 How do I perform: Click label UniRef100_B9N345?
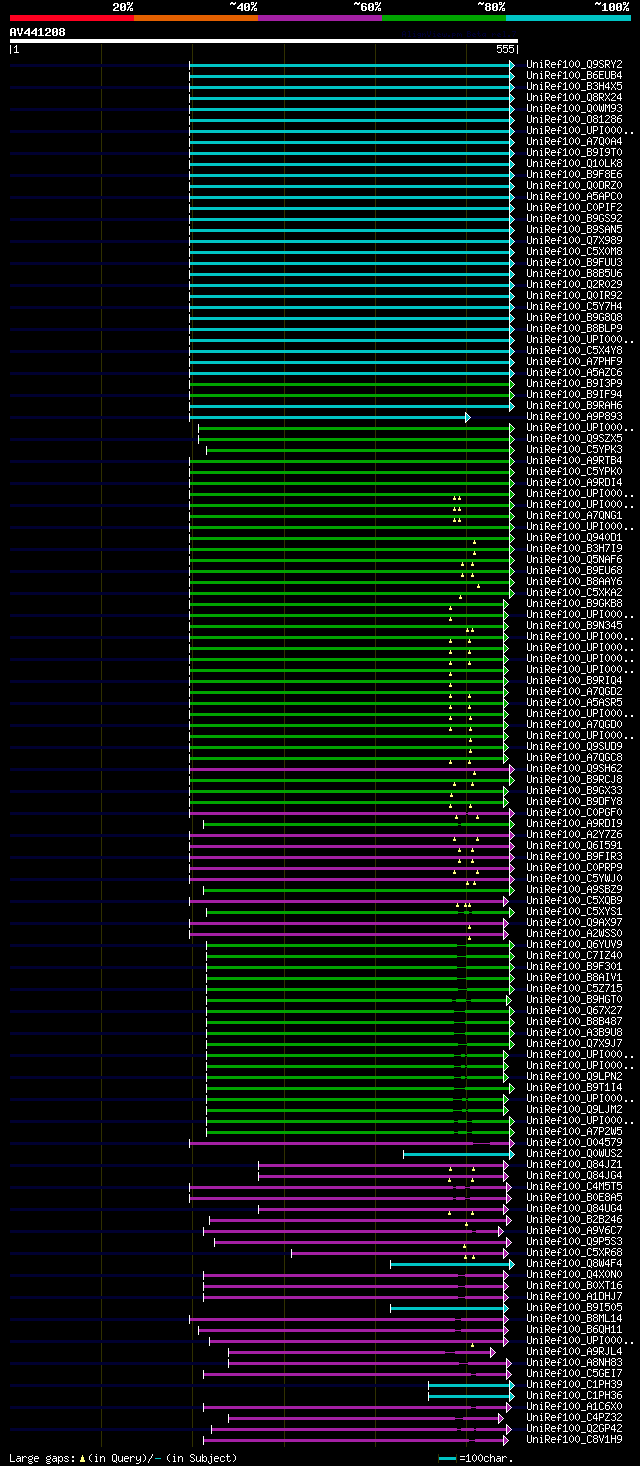pos(574,625)
